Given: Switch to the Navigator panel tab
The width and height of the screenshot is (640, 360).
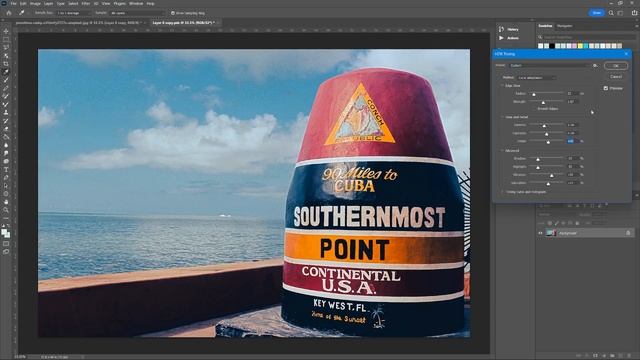Looking at the screenshot, I should coord(564,26).
